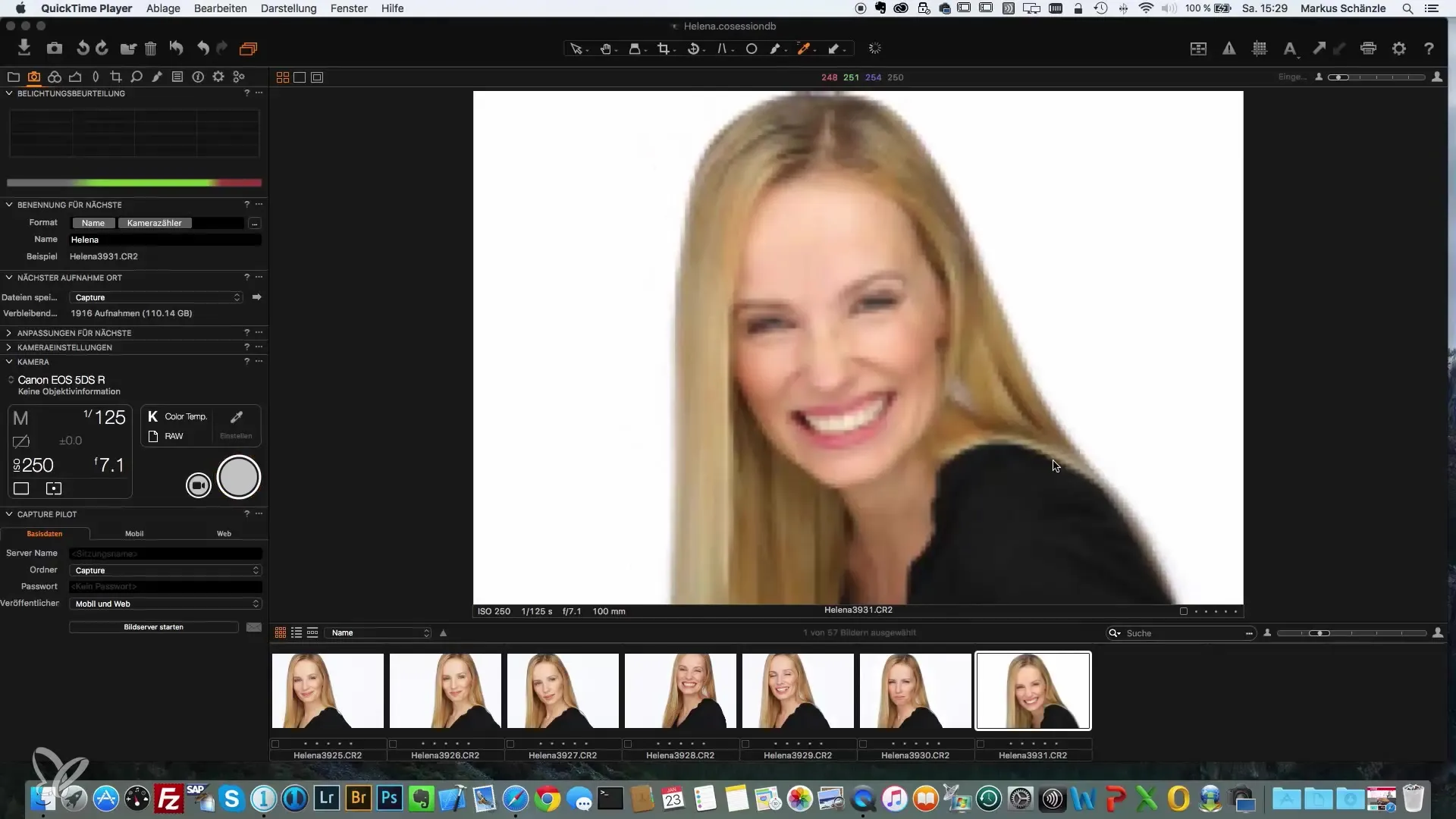Open preferences gear icon in toolbar

pyautogui.click(x=1399, y=49)
